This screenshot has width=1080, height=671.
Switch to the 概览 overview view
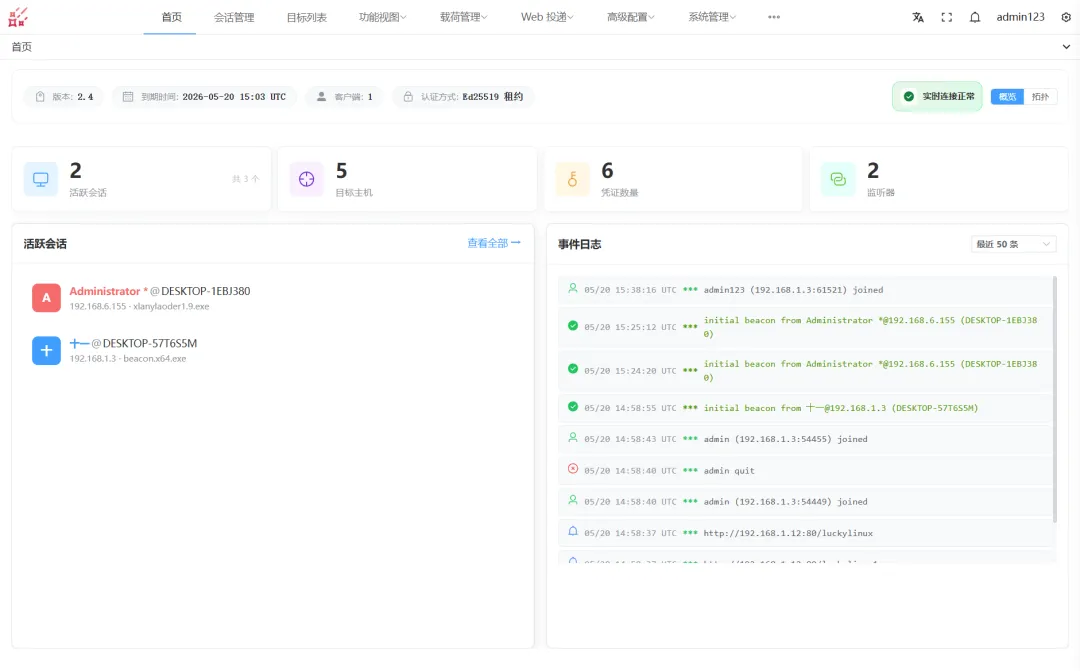tap(1007, 96)
